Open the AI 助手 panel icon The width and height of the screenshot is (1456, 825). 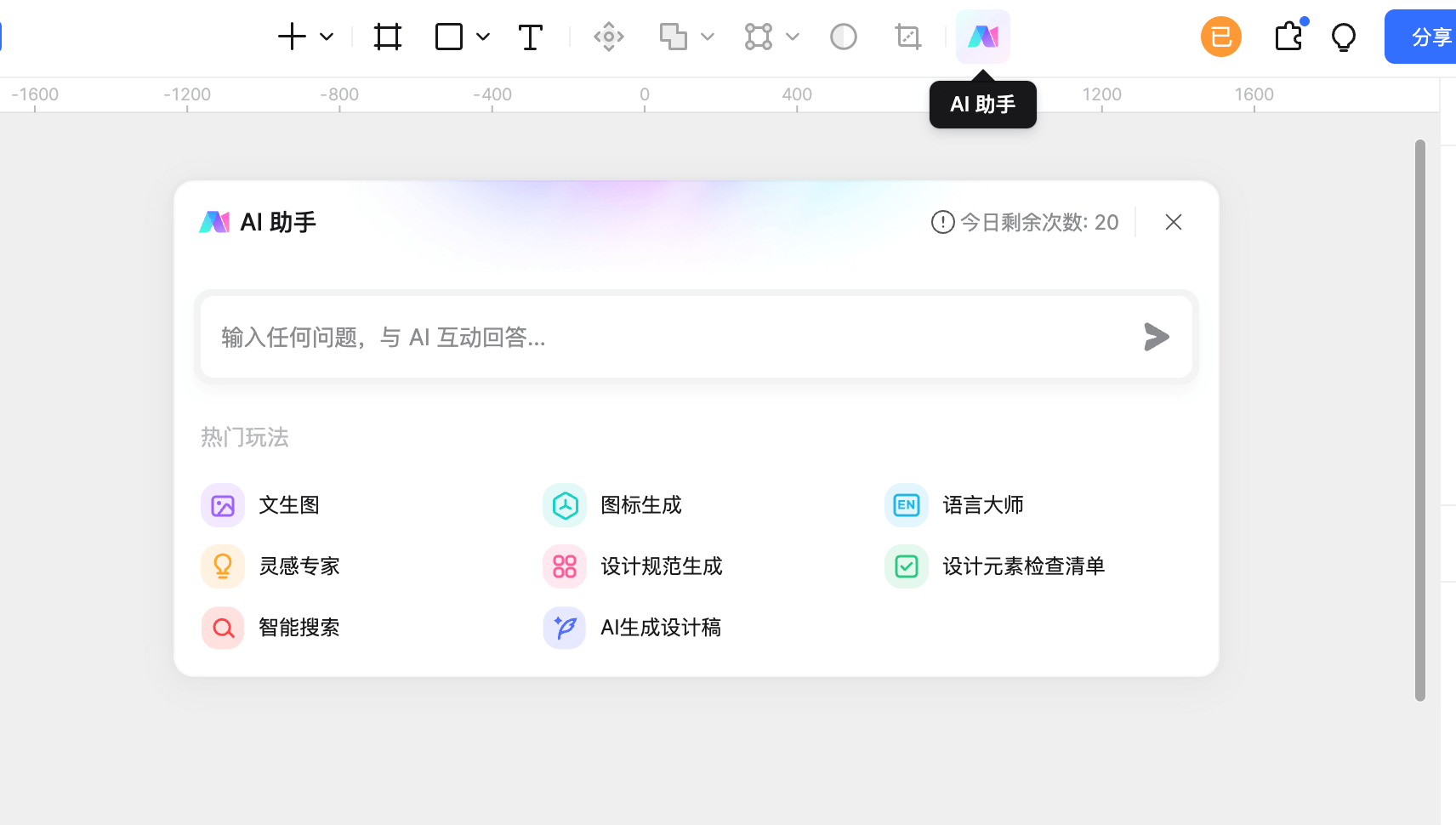pos(982,37)
